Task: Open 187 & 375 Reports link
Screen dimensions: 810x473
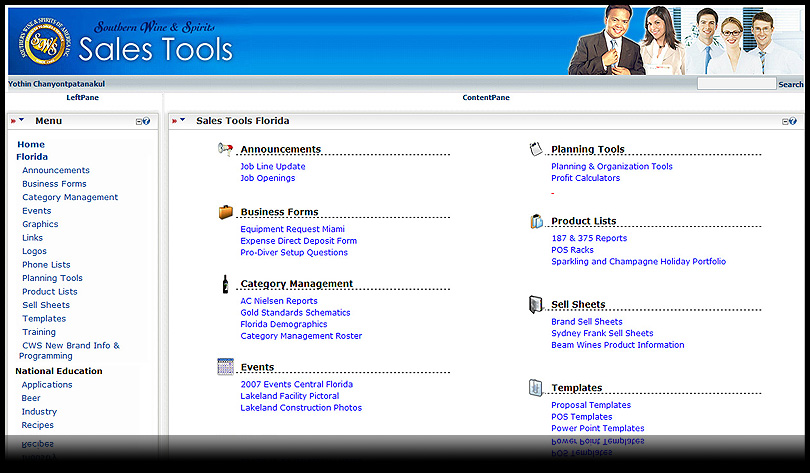Action: pos(589,238)
